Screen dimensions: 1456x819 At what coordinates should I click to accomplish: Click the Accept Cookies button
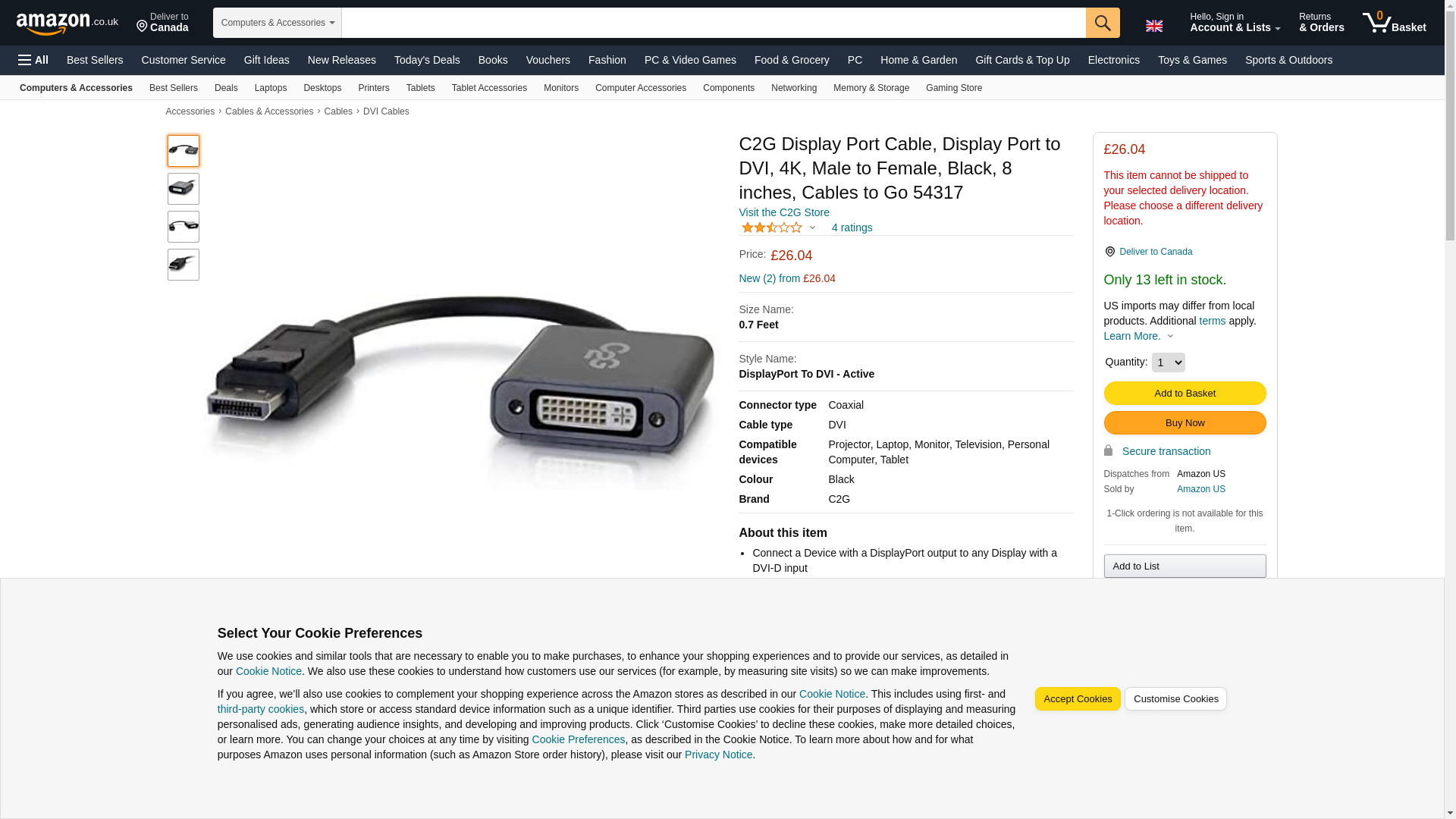pos(1078,699)
